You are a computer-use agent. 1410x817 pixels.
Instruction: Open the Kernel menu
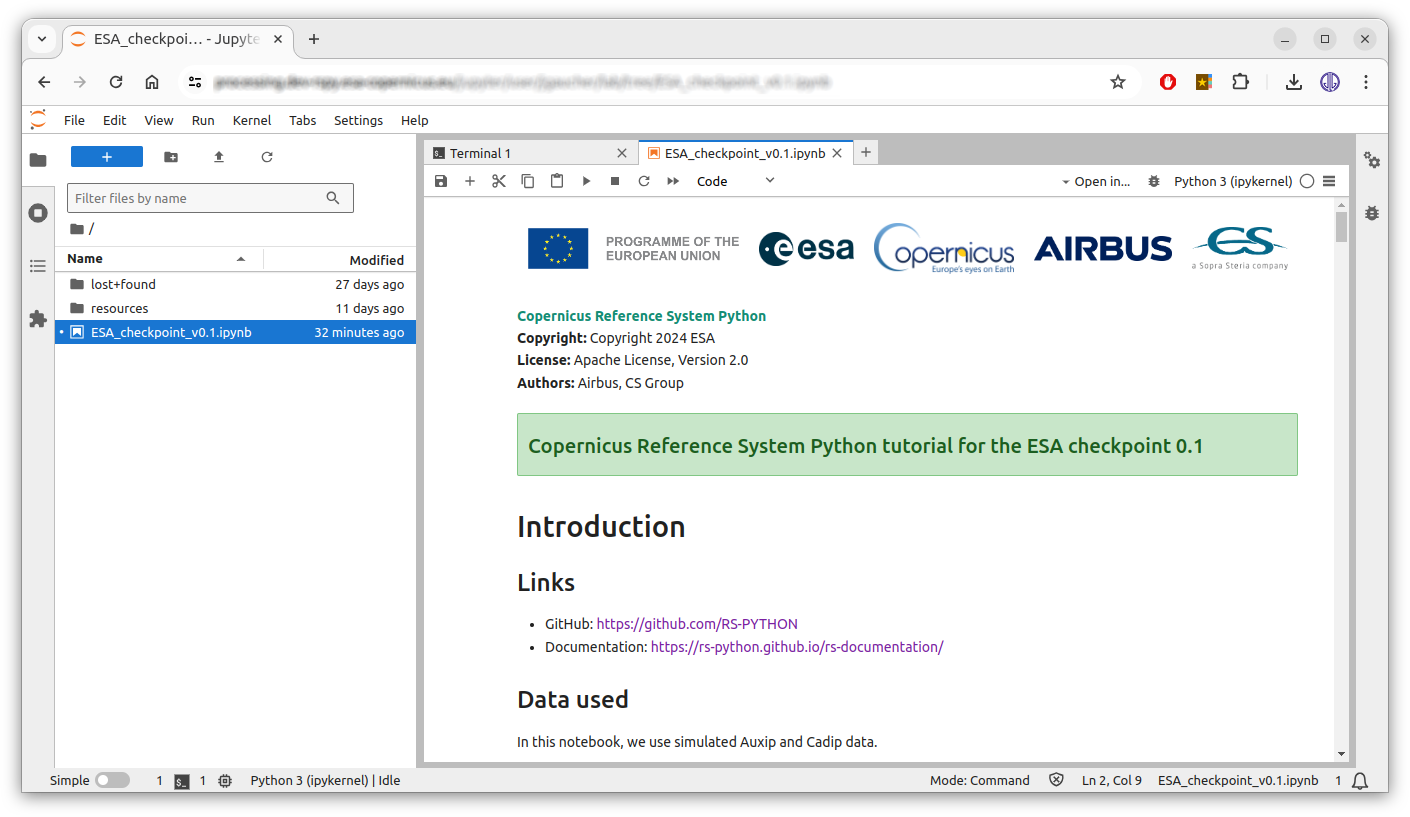[x=252, y=120]
